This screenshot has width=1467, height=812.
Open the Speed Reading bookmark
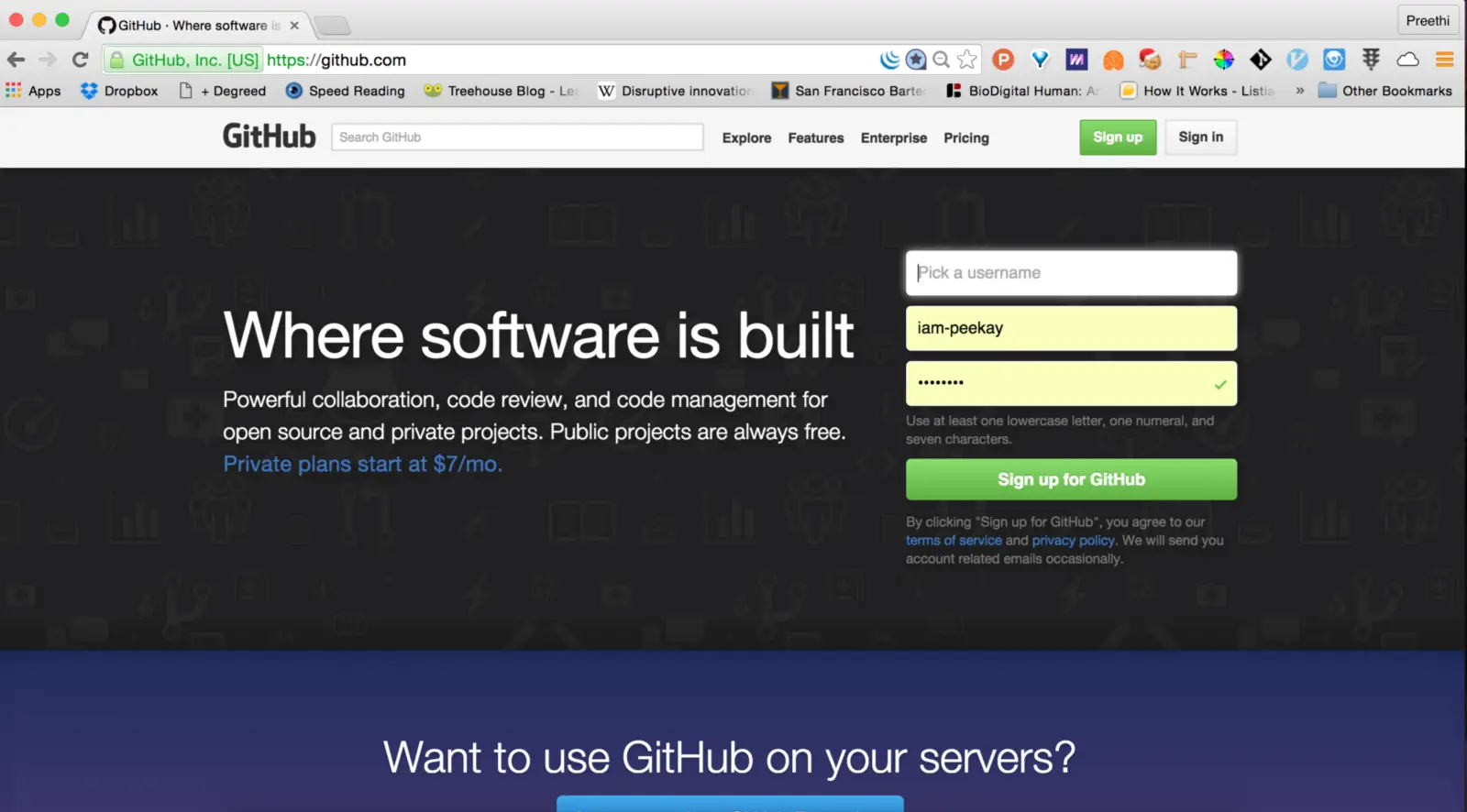pyautogui.click(x=346, y=91)
